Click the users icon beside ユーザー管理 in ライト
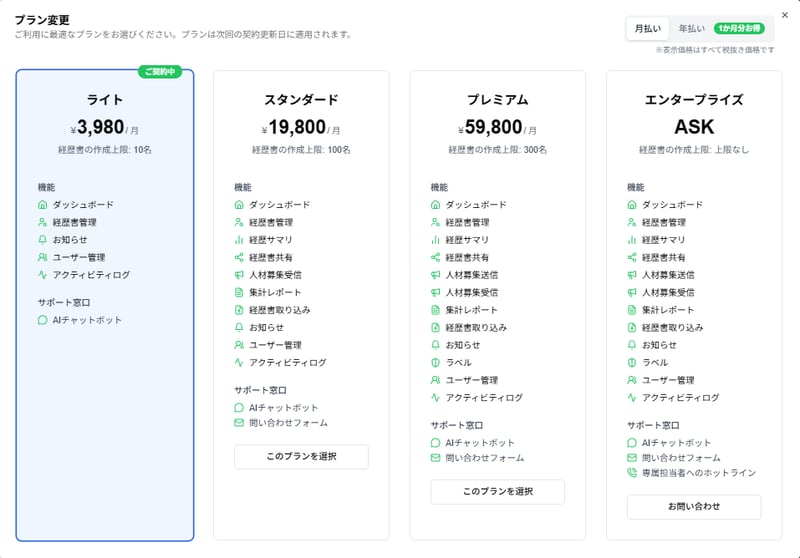Screen dimensions: 800x558 pos(42,257)
